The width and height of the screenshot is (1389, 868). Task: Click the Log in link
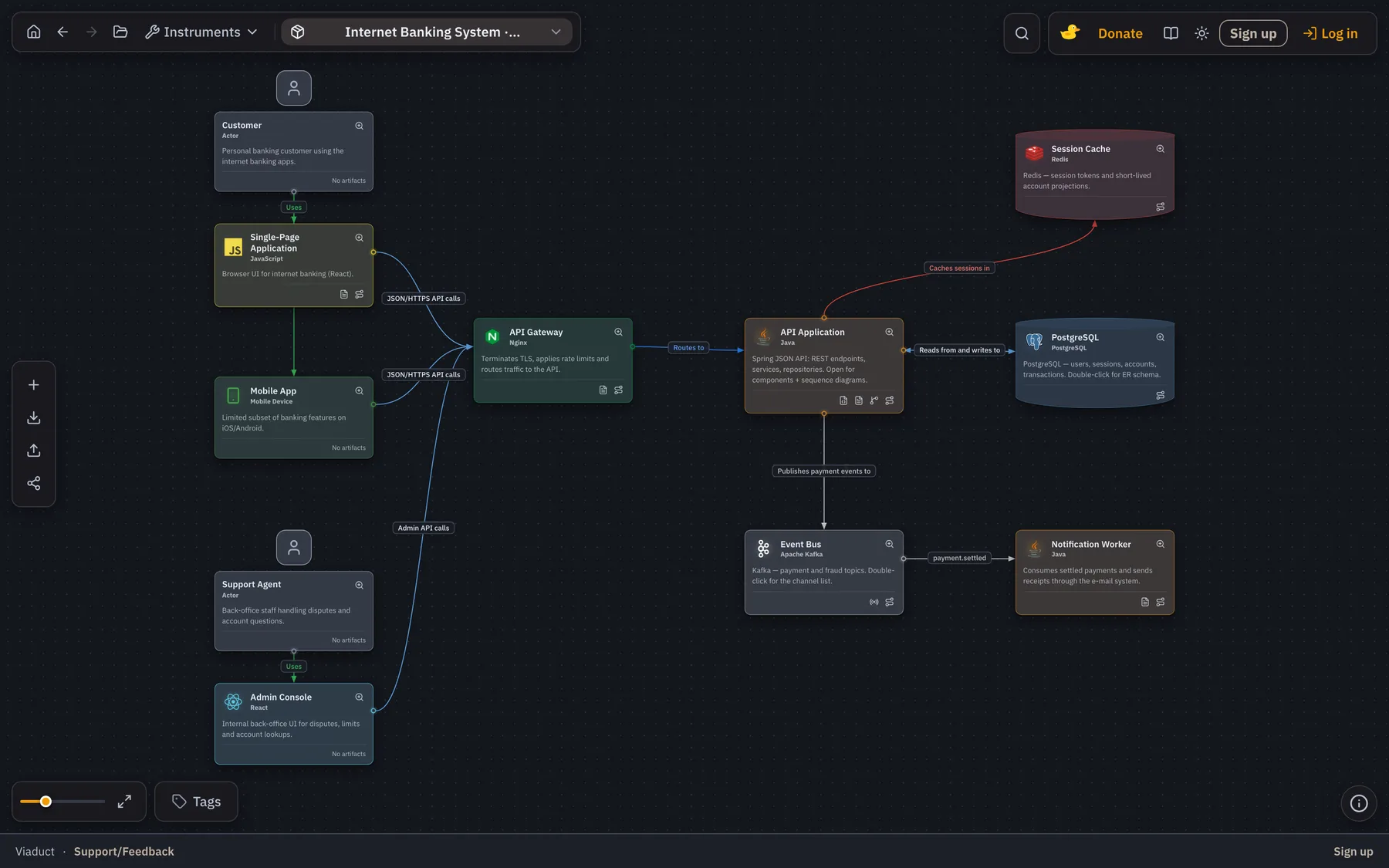click(x=1330, y=33)
